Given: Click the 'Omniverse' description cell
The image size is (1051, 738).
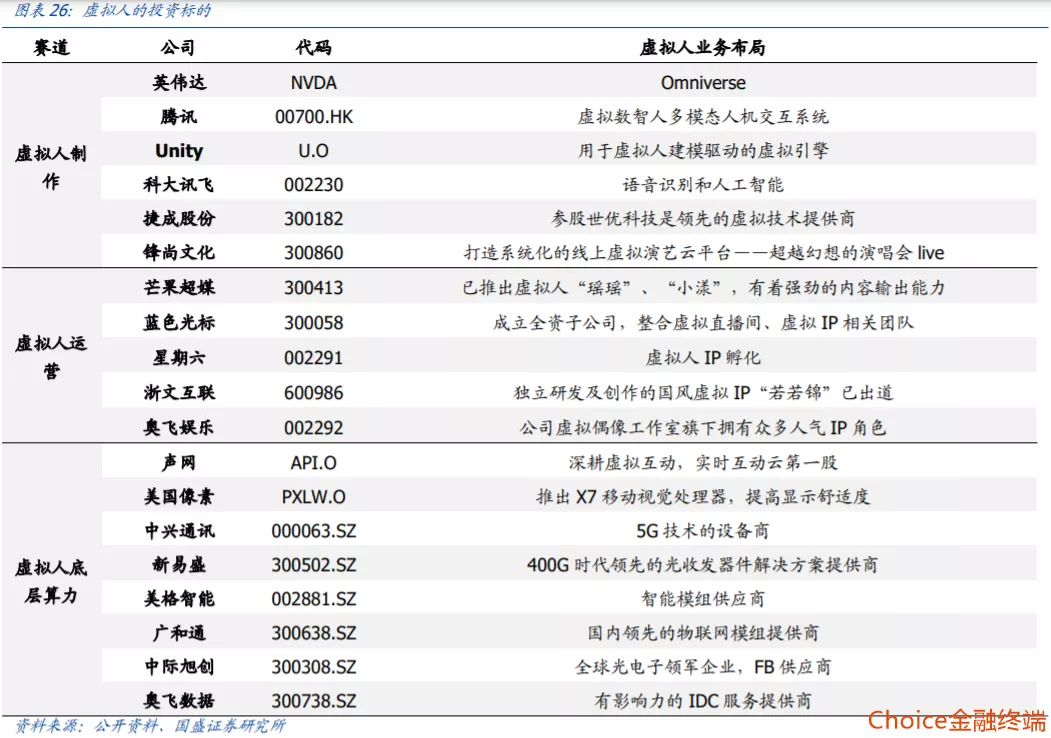Looking at the screenshot, I should [703, 83].
